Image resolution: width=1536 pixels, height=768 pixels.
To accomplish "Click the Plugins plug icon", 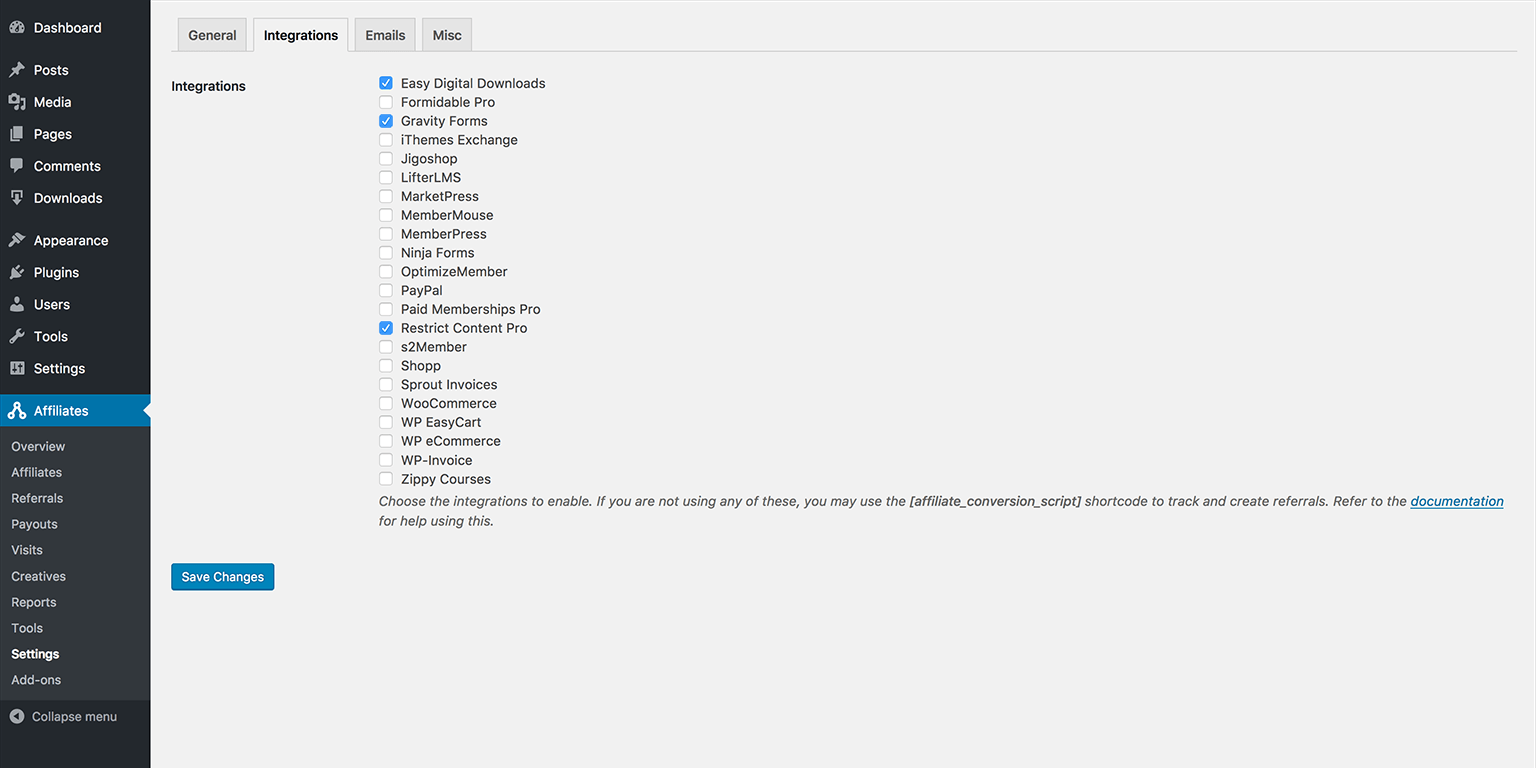I will pyautogui.click(x=17, y=272).
